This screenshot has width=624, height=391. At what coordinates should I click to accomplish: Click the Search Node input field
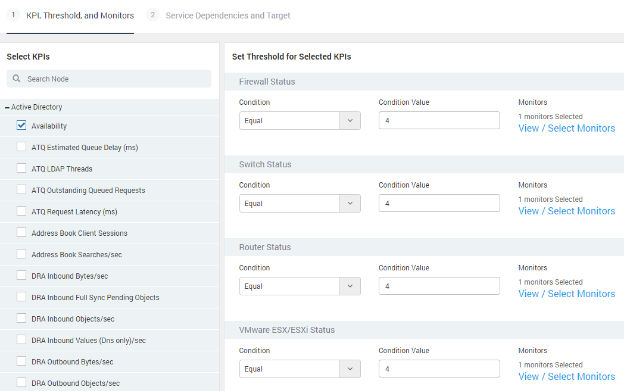pyautogui.click(x=109, y=79)
